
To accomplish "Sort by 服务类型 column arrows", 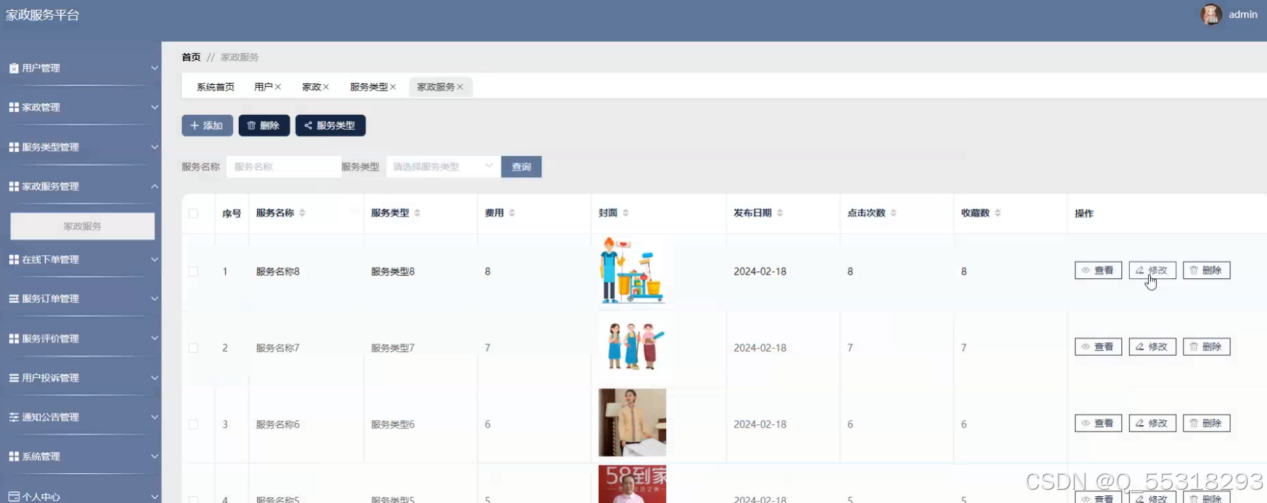I will pyautogui.click(x=417, y=213).
